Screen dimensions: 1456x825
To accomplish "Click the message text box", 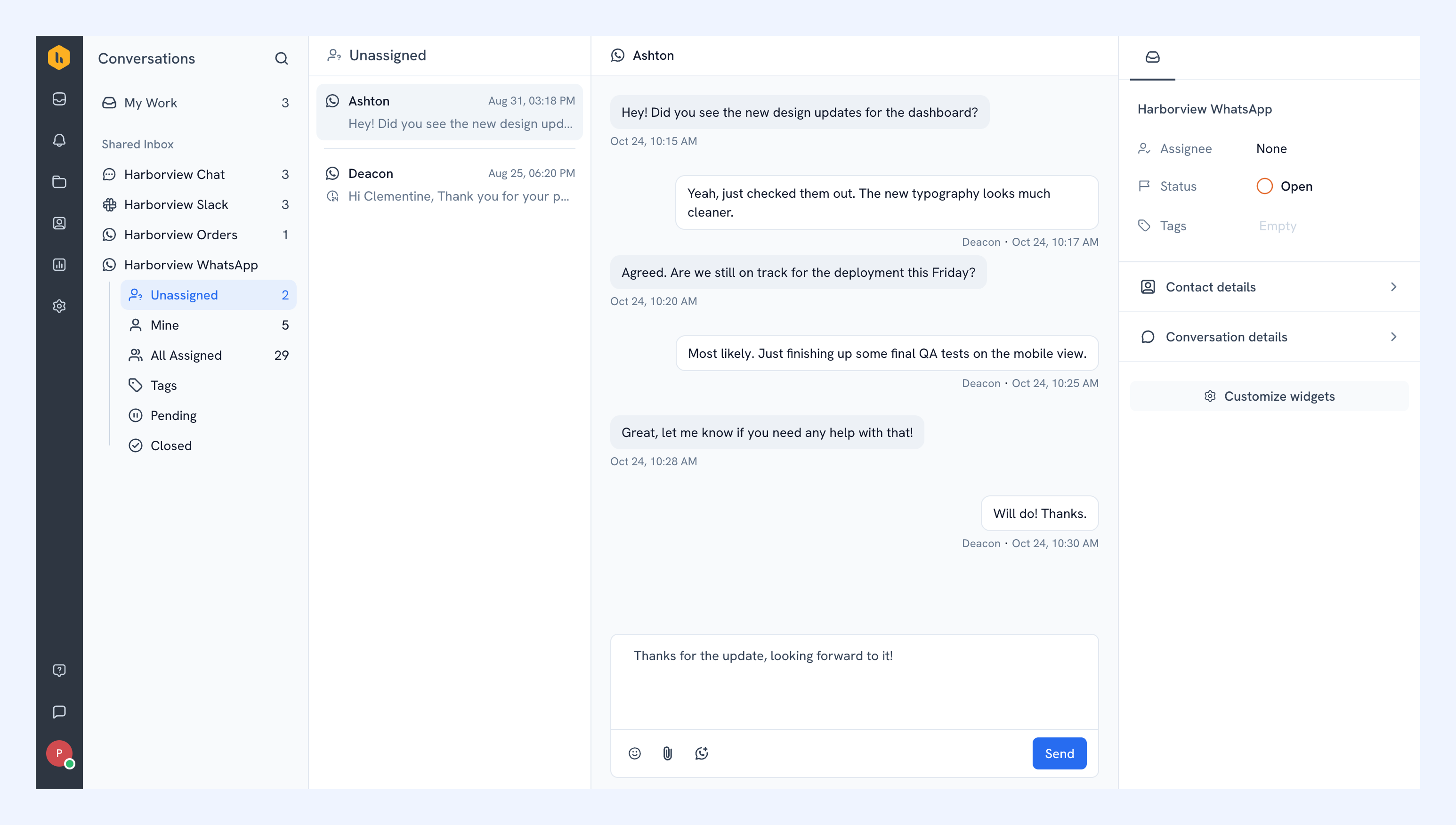I will (854, 682).
